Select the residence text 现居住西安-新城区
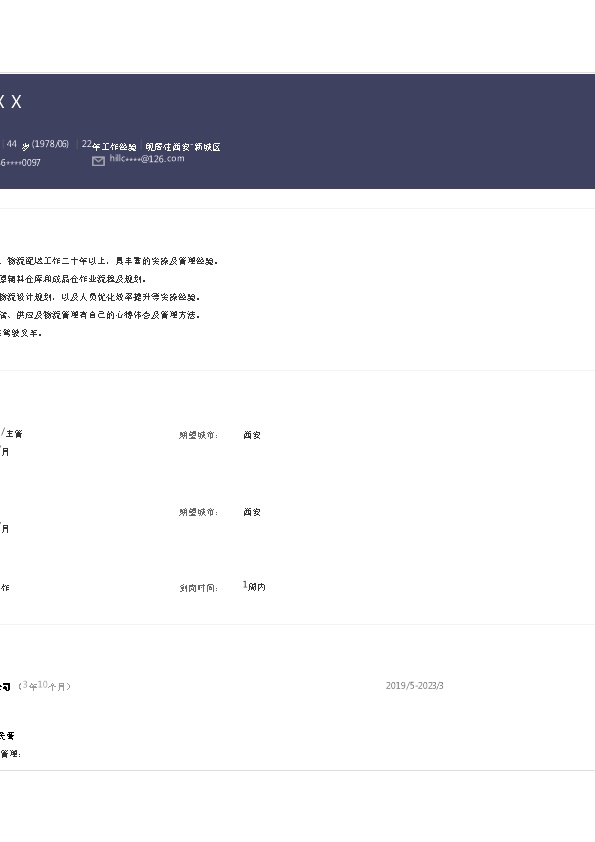595x842 pixels. pos(183,147)
